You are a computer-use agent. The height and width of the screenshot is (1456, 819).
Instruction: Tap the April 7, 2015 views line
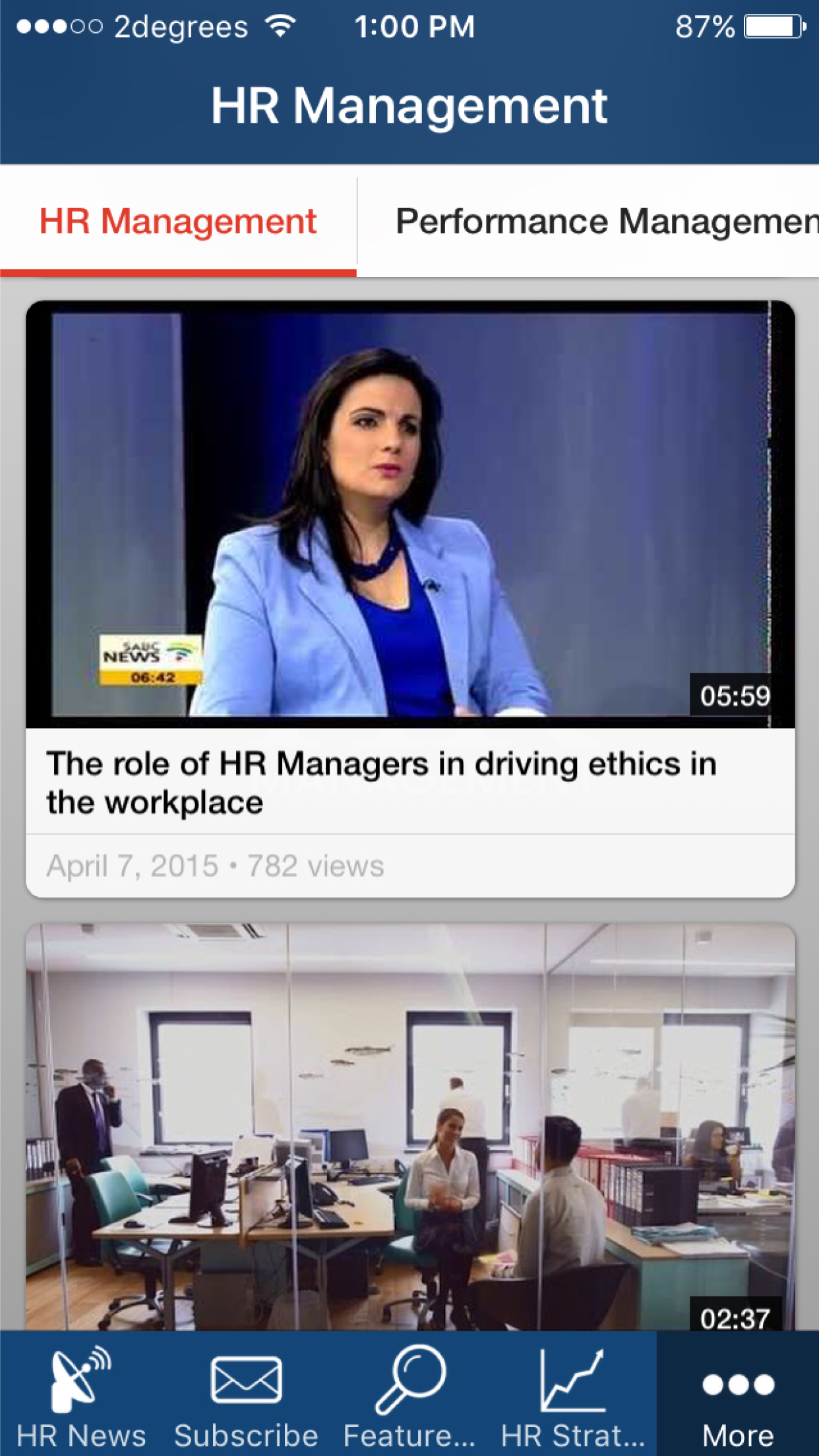pos(215,866)
